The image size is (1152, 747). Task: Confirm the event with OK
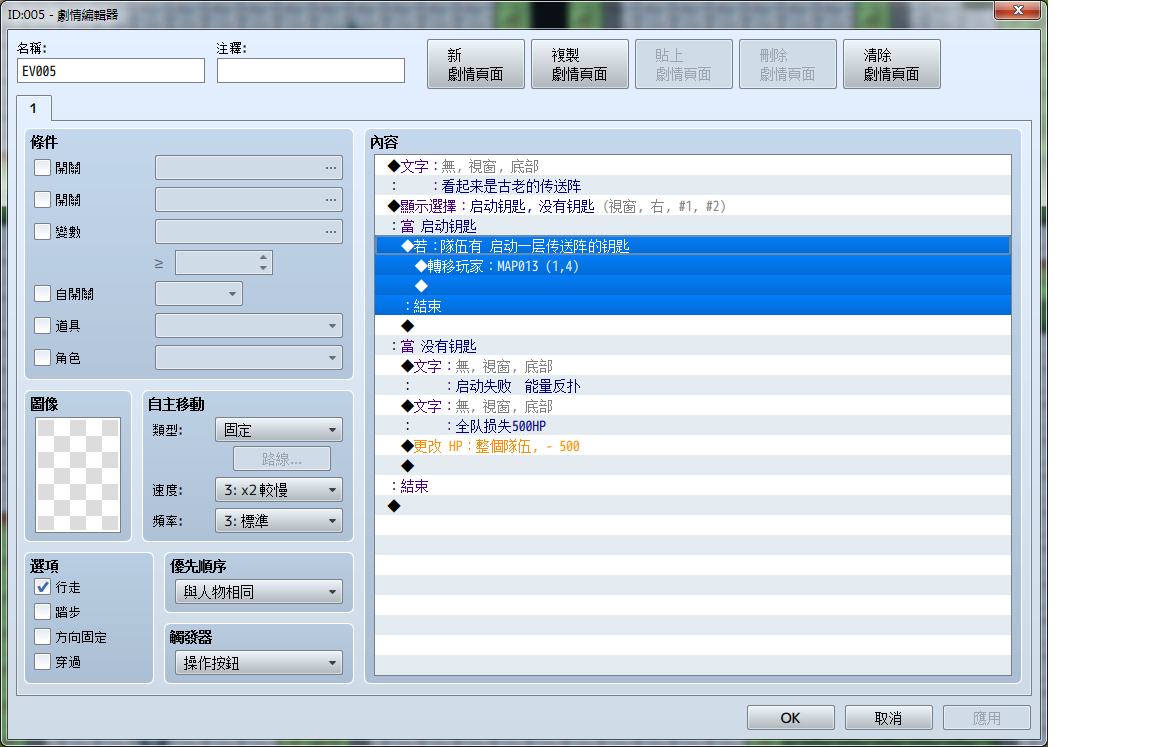click(x=791, y=718)
